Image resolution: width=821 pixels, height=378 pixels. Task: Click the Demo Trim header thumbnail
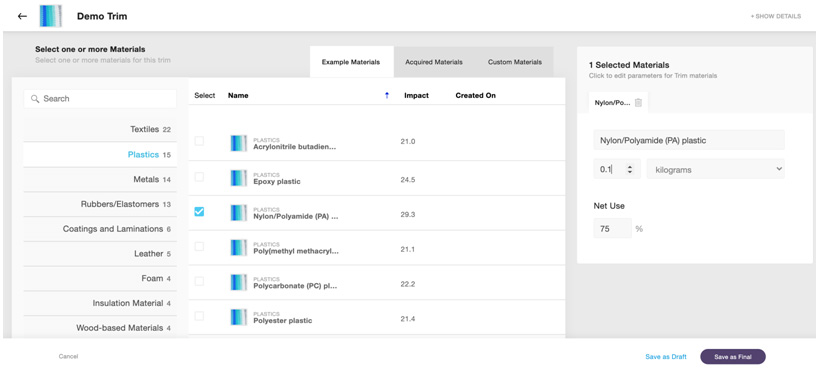pyautogui.click(x=51, y=16)
